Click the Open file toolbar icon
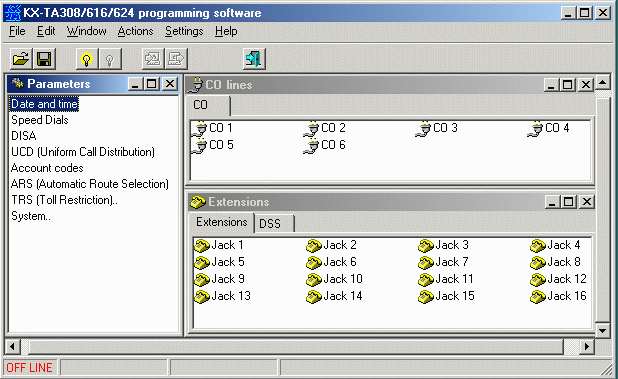Image resolution: width=618 pixels, height=379 pixels. pyautogui.click(x=21, y=59)
